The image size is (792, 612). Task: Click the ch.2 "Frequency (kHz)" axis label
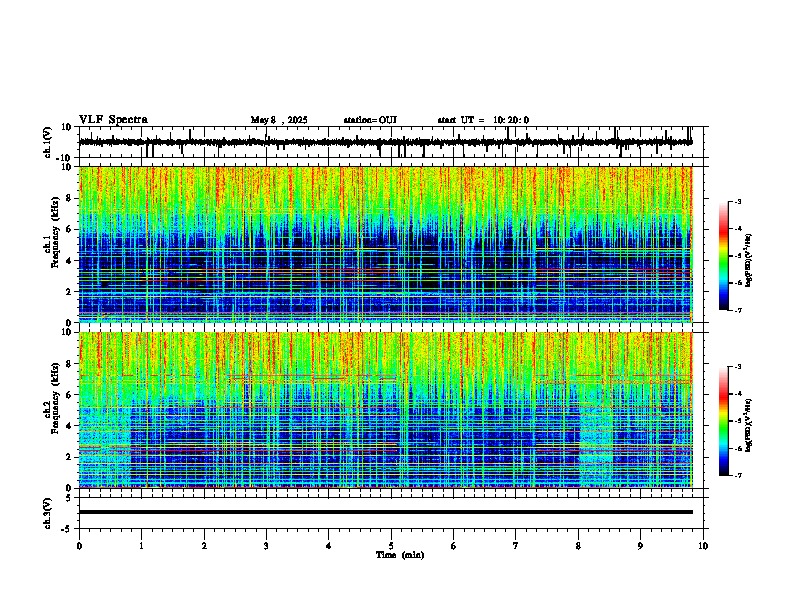point(55,397)
